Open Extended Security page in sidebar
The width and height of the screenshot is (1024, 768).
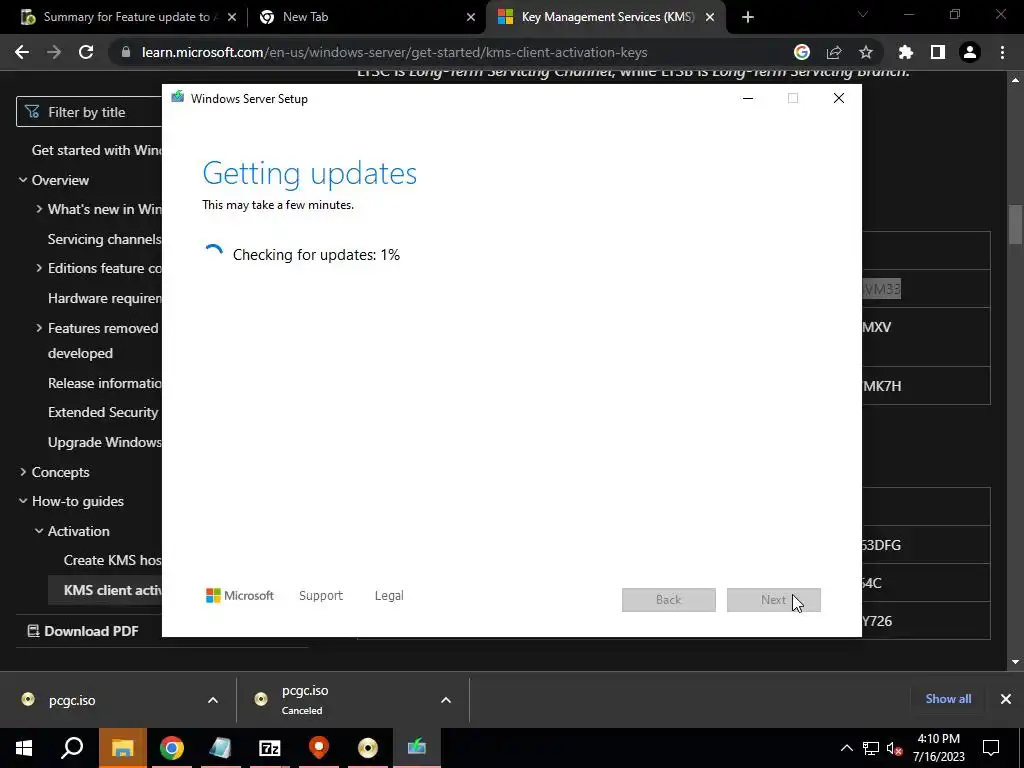(103, 412)
